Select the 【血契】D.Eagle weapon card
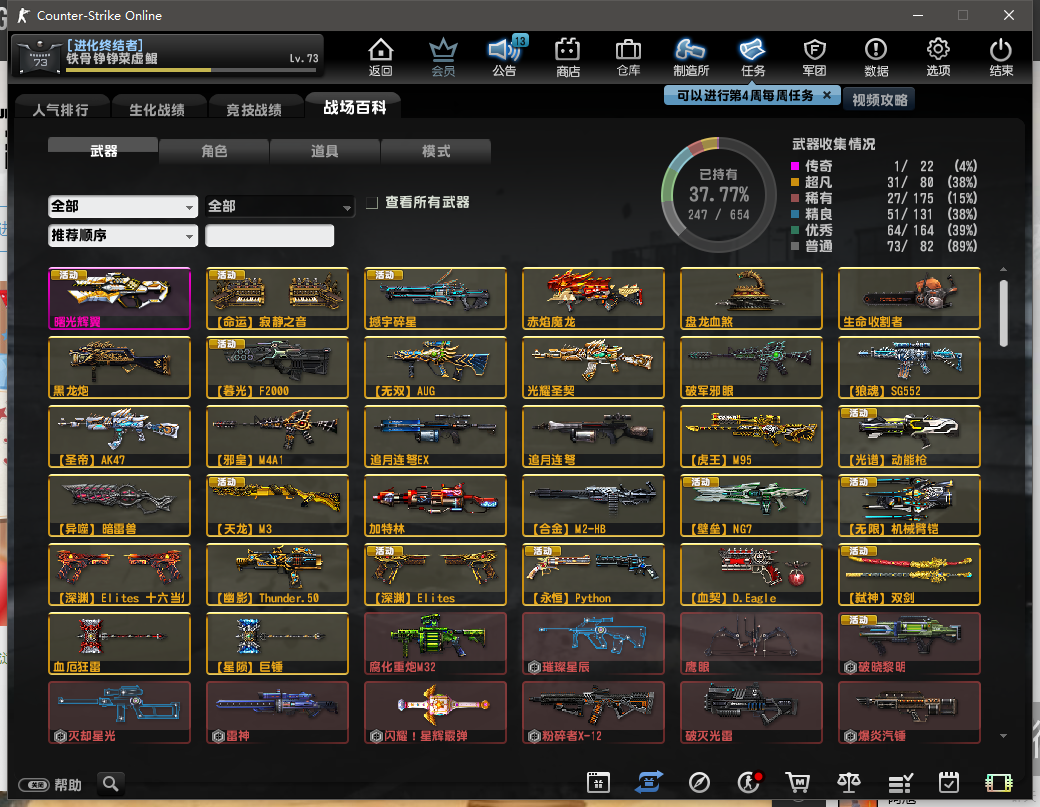Image resolution: width=1040 pixels, height=807 pixels. coord(751,574)
